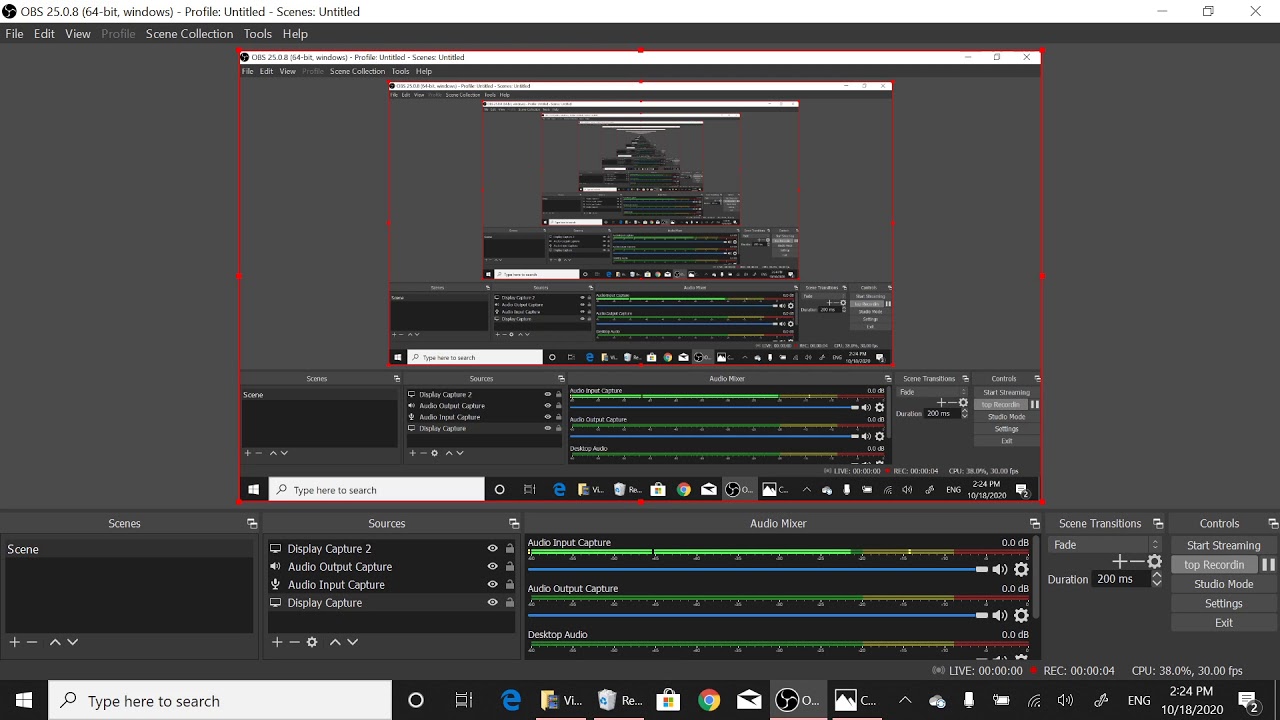1280x720 pixels.
Task: Open Google Chrome from the bottom Windows taskbar
Action: click(709, 701)
